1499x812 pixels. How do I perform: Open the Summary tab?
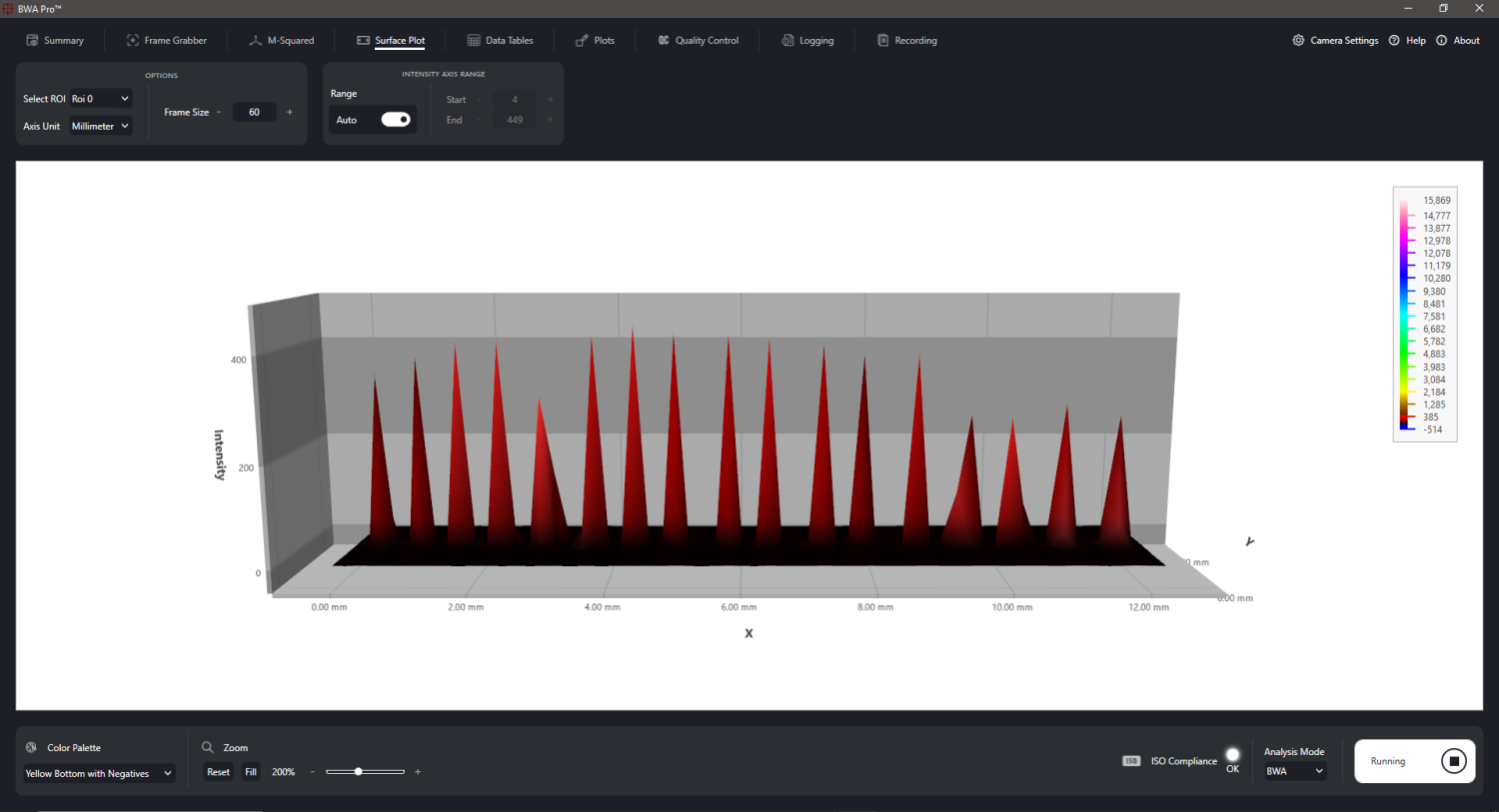click(x=55, y=41)
